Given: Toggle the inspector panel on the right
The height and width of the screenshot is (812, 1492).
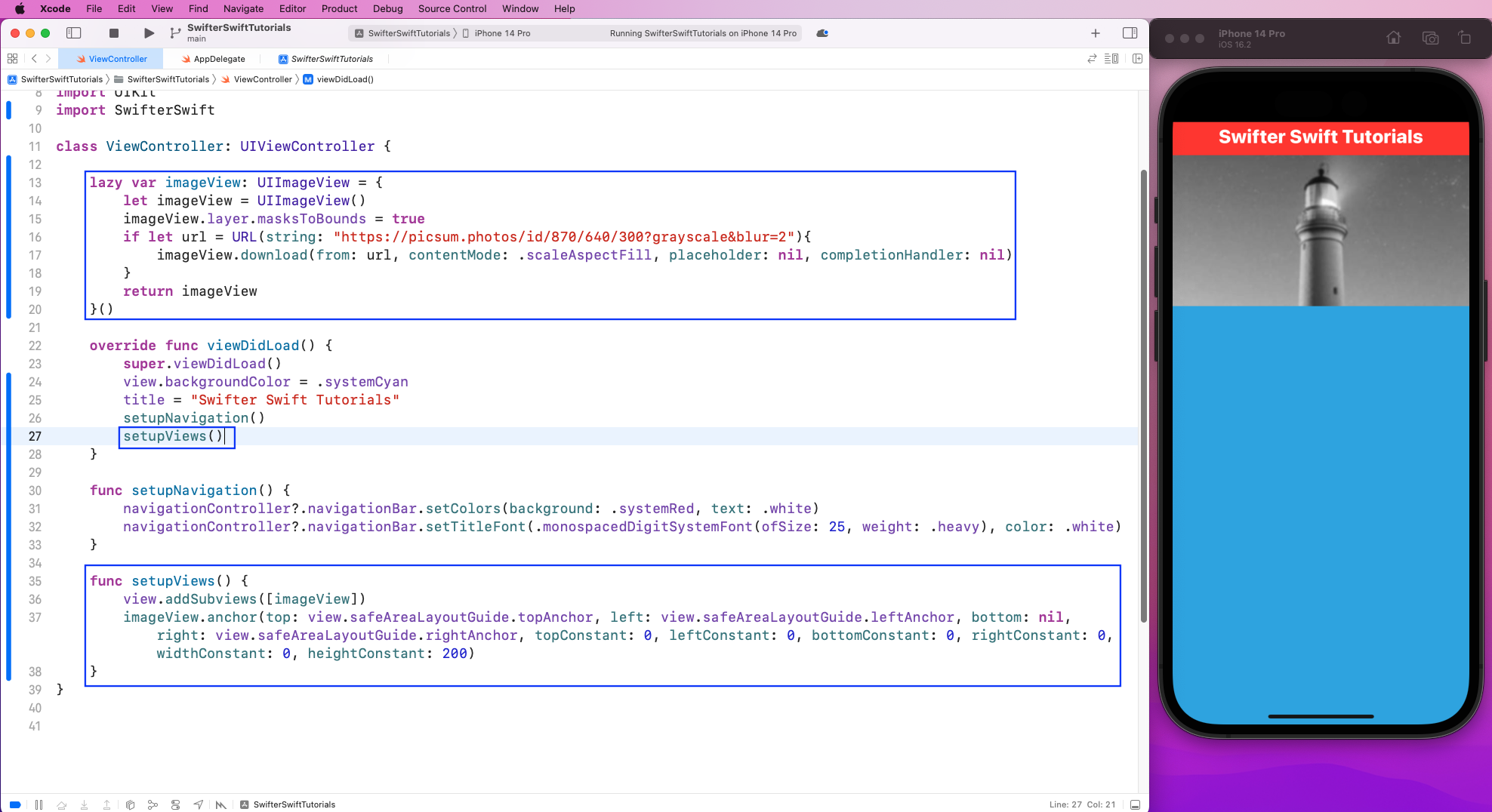Looking at the screenshot, I should [x=1130, y=33].
